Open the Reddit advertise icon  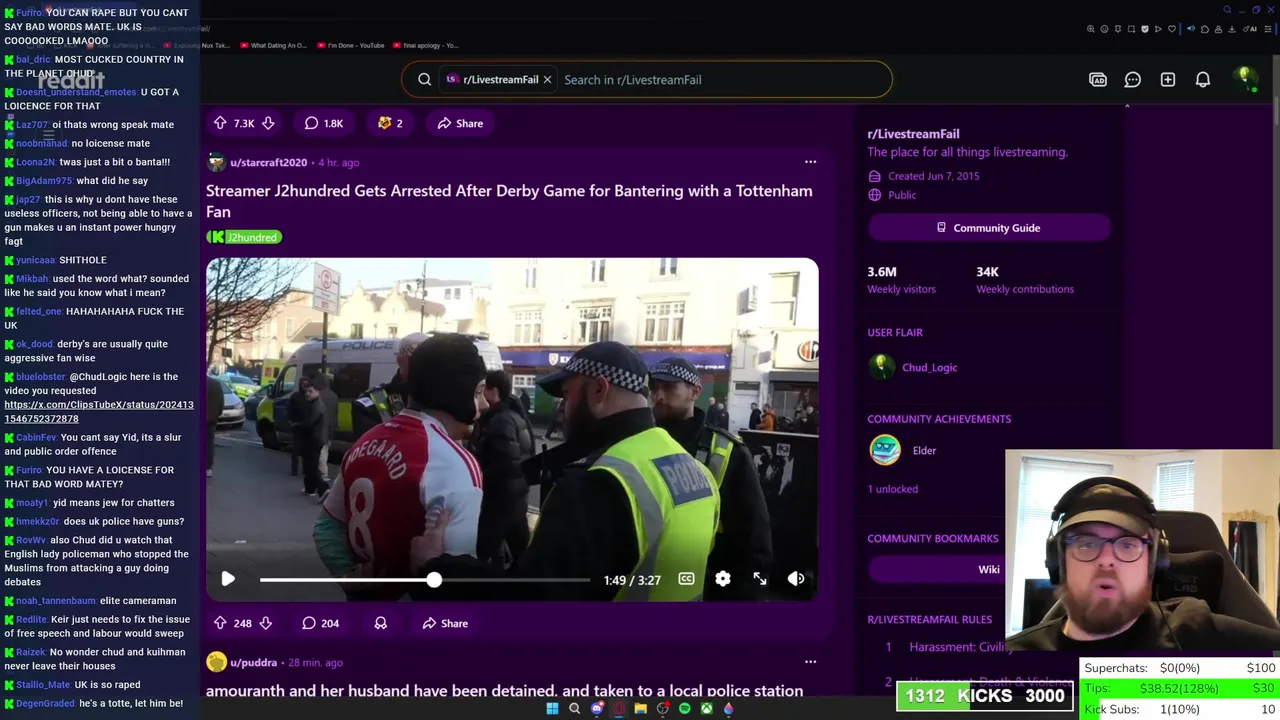click(x=1098, y=79)
